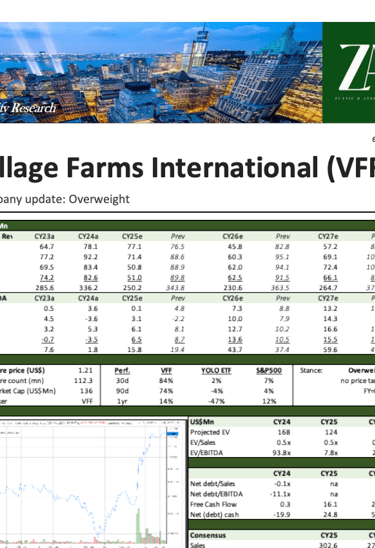Select revenue cell '78.1'

click(91, 247)
